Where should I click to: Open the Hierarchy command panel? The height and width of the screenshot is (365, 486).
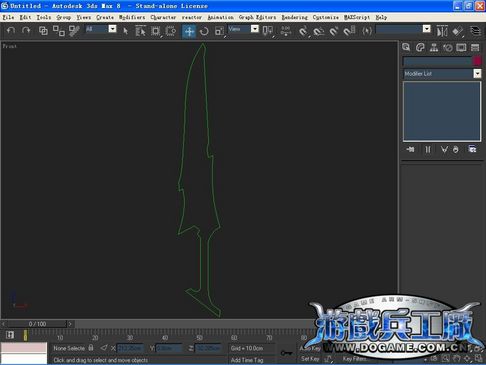coord(434,47)
